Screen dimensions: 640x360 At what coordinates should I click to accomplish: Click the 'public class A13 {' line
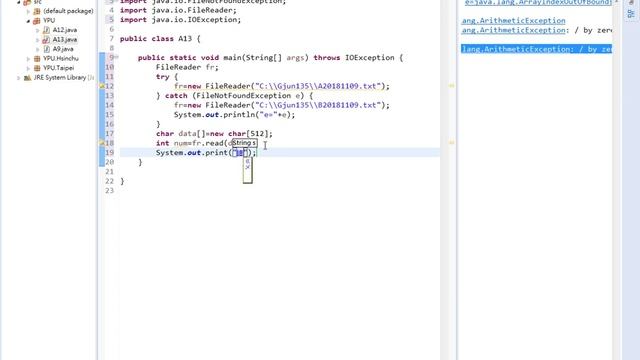pos(160,39)
